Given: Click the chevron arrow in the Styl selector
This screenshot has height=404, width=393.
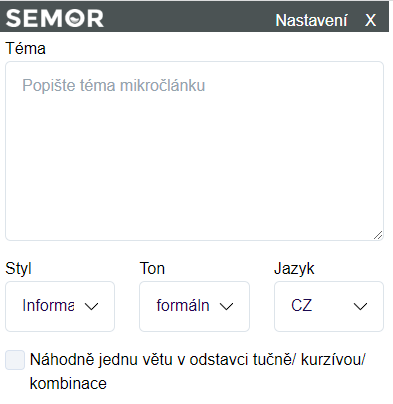Looking at the screenshot, I should pyautogui.click(x=91, y=306).
